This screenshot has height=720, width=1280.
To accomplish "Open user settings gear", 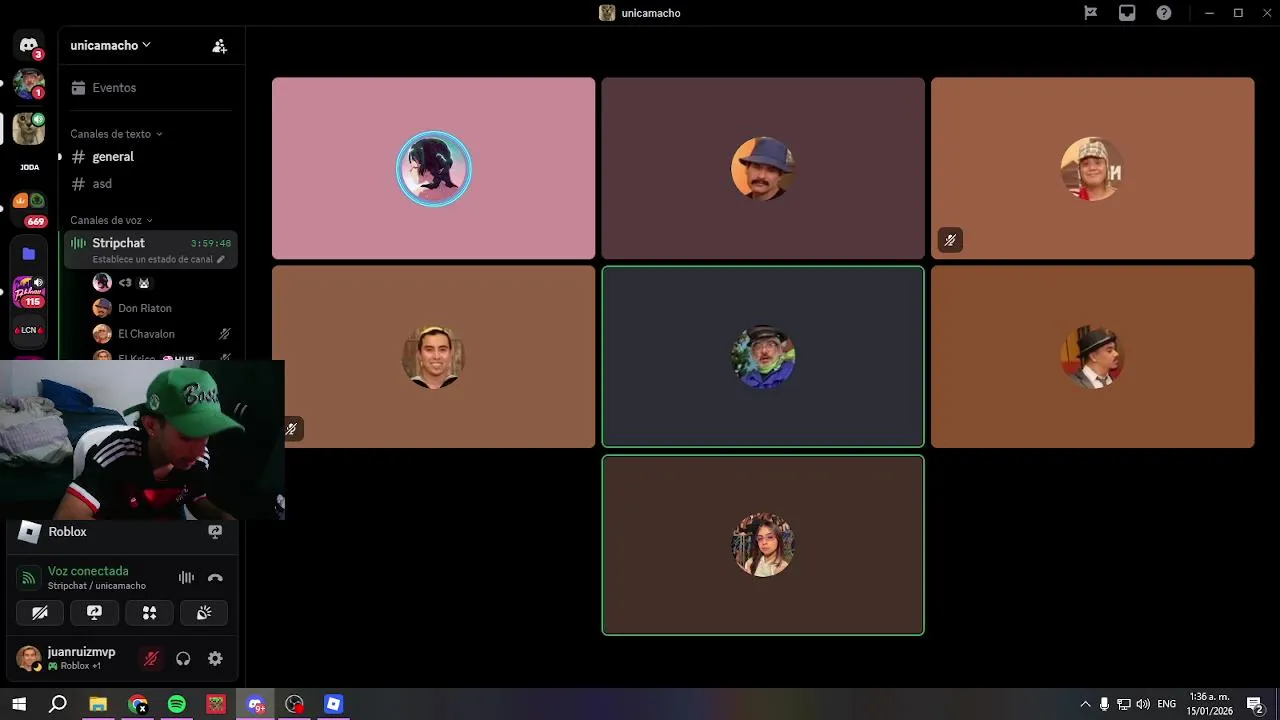I will click(x=215, y=659).
